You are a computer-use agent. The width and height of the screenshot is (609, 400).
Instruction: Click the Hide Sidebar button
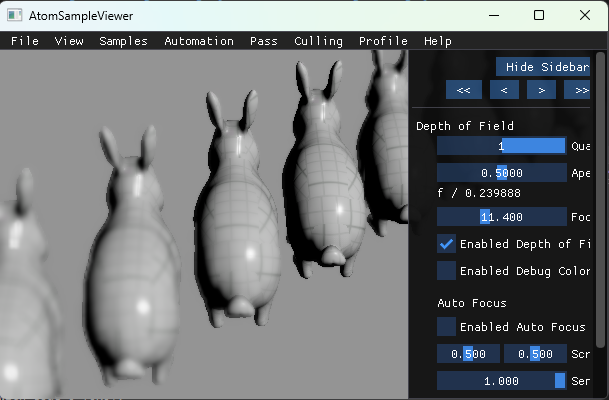[543, 66]
